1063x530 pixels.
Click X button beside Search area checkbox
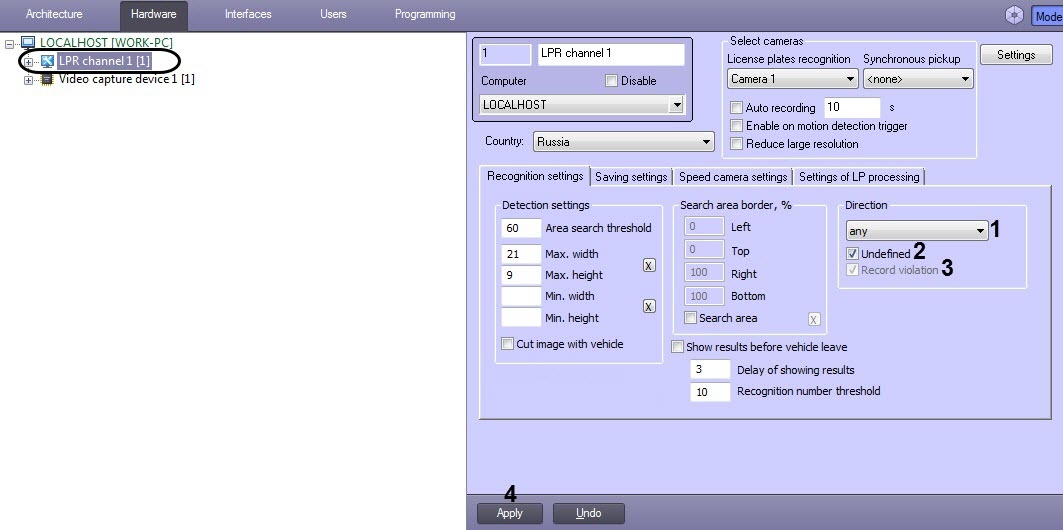pyautogui.click(x=814, y=319)
